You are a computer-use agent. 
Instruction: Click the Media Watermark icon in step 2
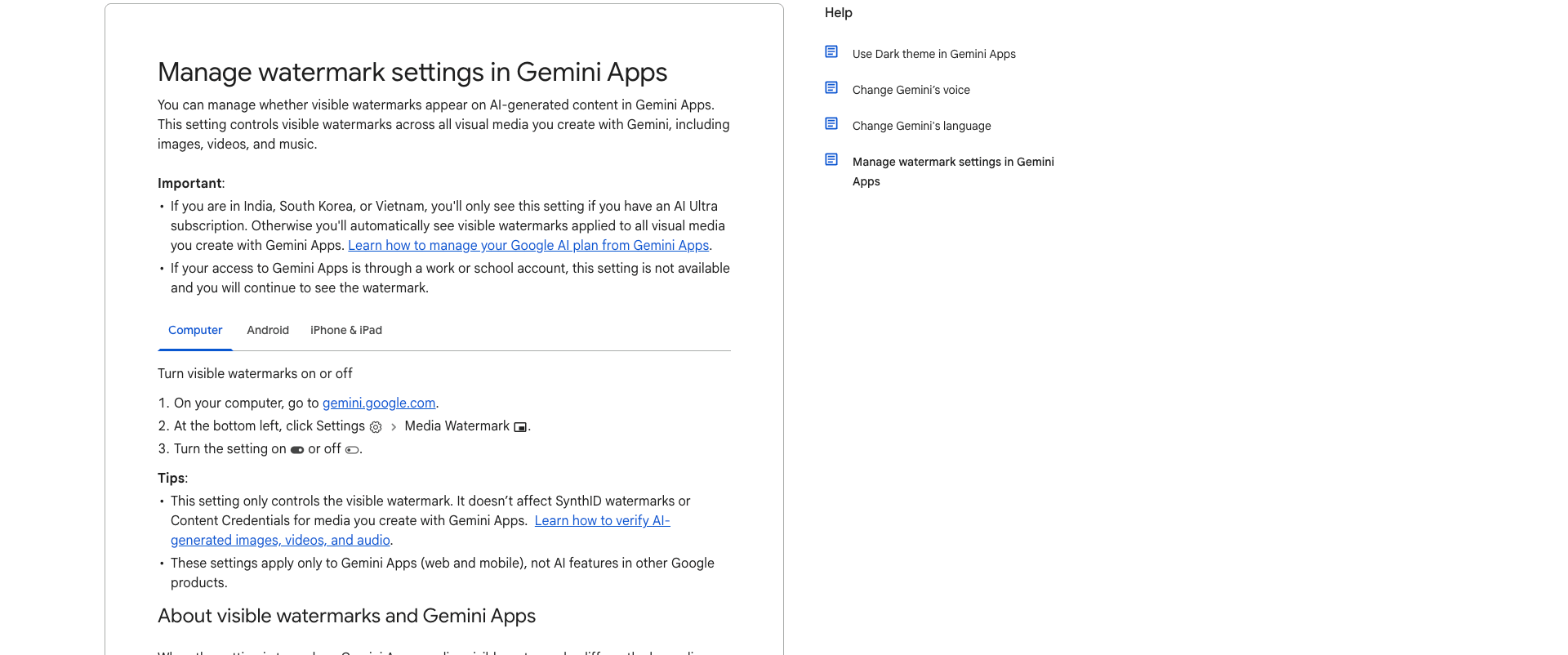click(x=520, y=427)
